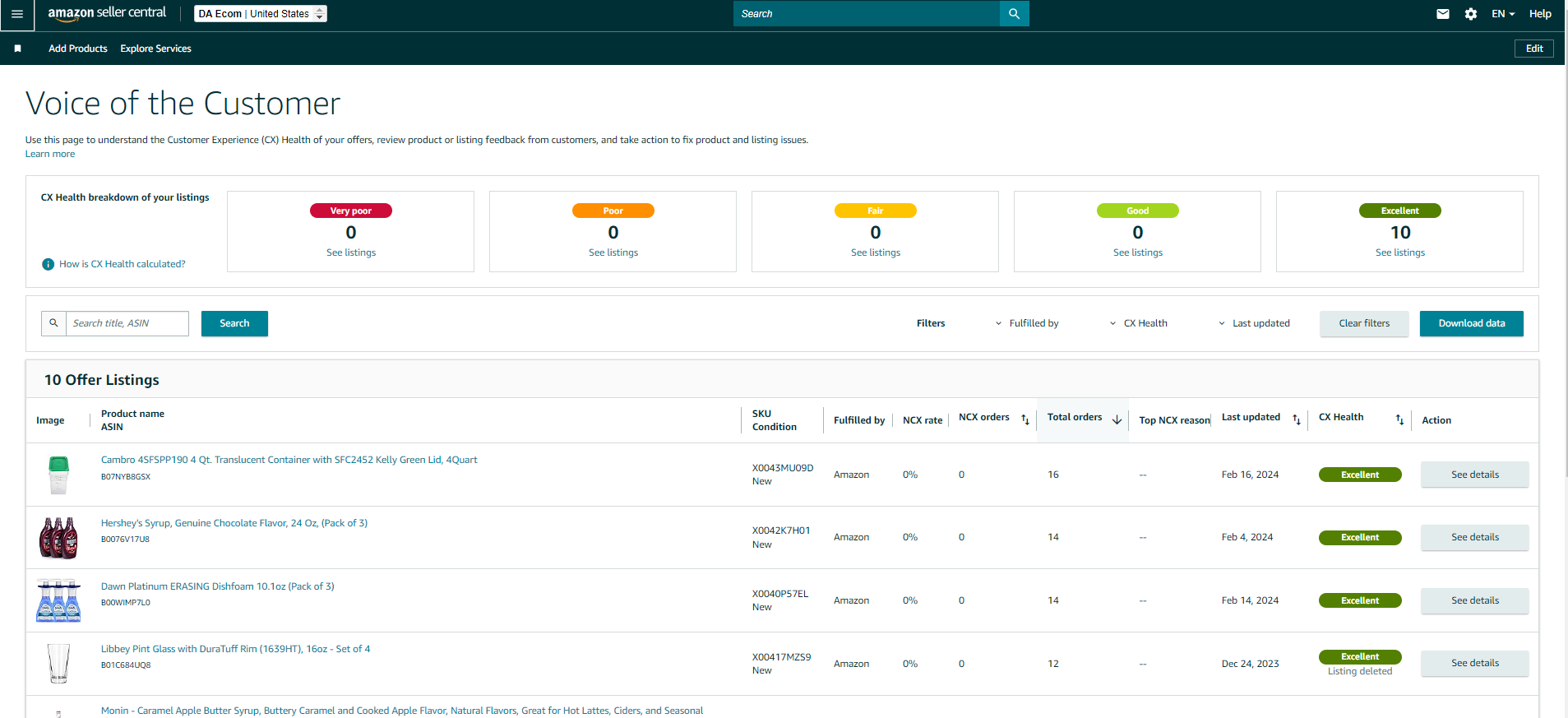Click Excellent CX Health badge for Cambro
Screen dimensions: 1568x718
coord(1360,475)
